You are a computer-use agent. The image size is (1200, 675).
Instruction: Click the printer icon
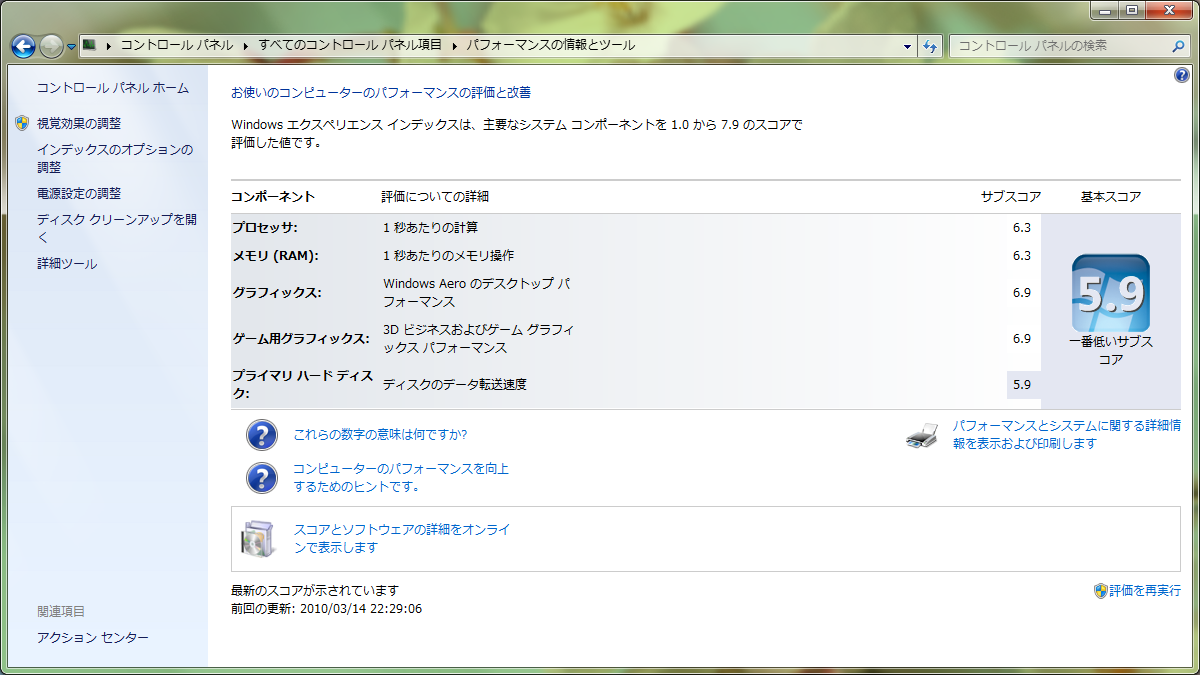pos(922,435)
